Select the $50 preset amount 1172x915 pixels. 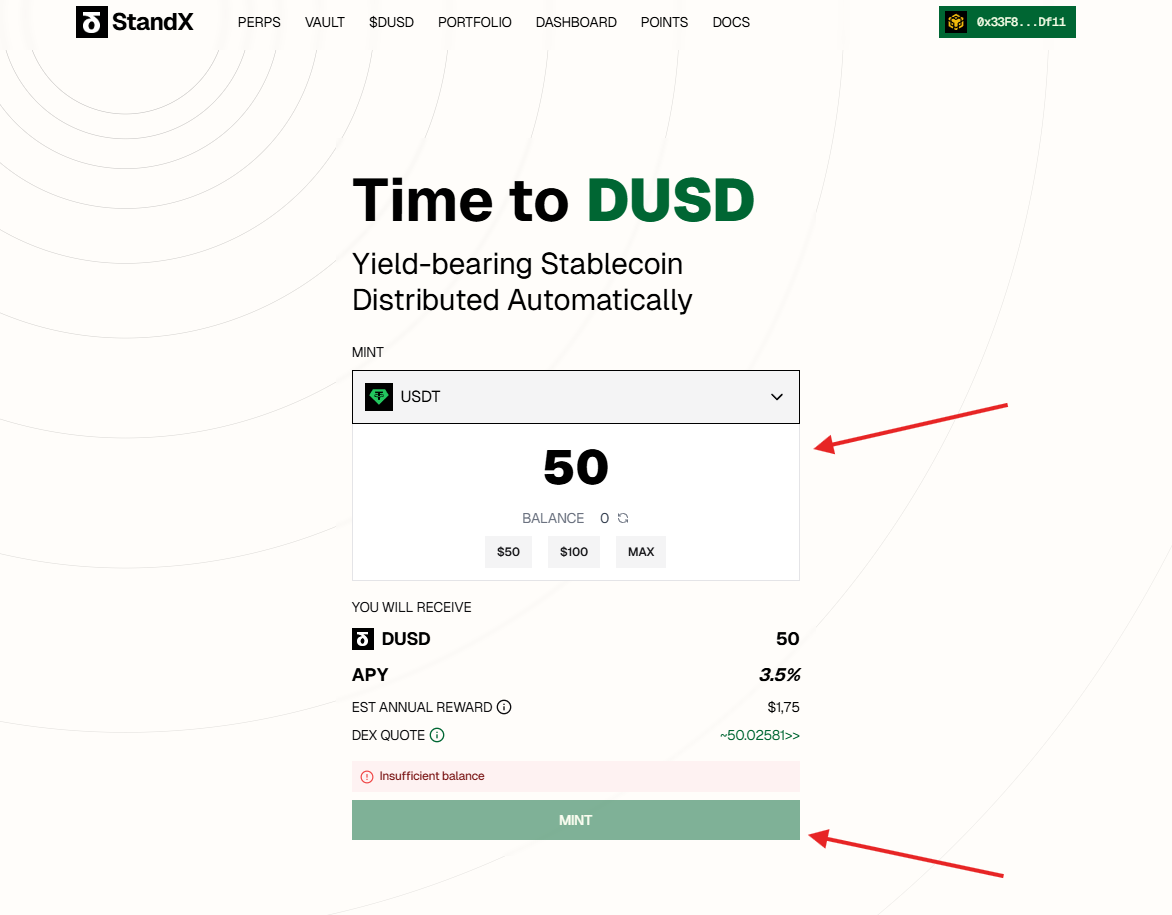(x=508, y=552)
